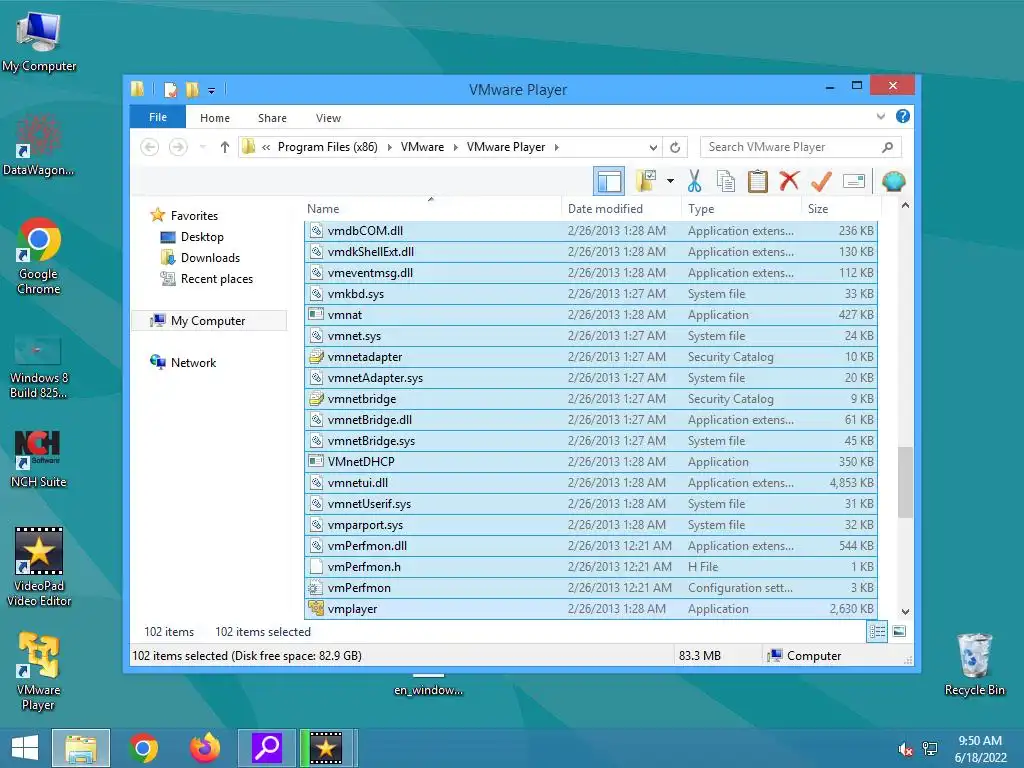1024x768 pixels.
Task: Open Customize Quick Access Toolbar dropdown
Action: coord(212,91)
